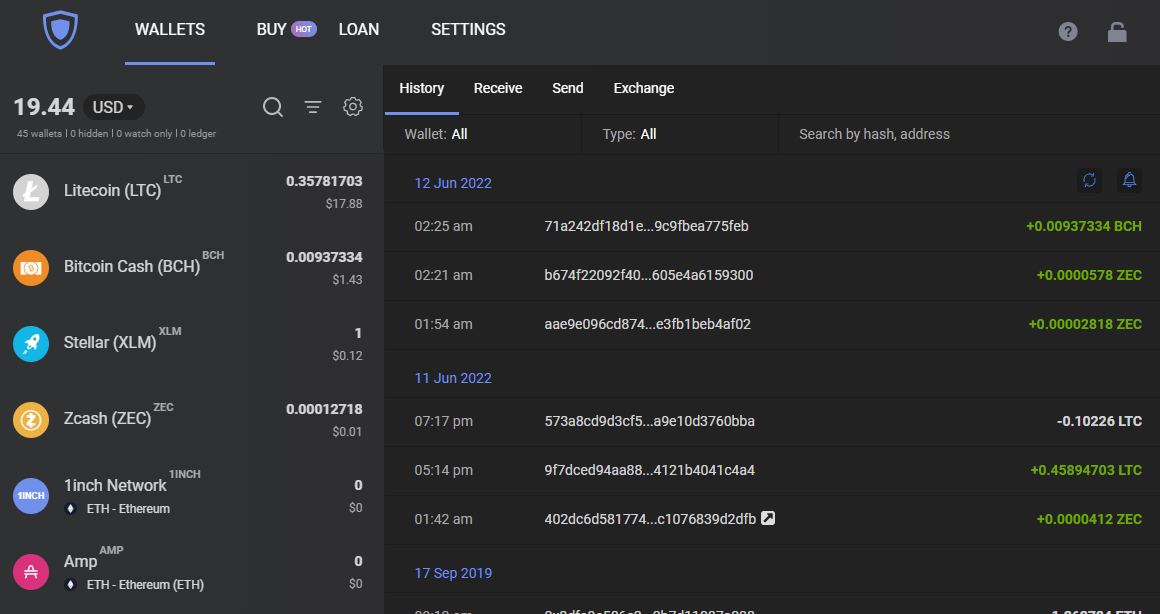Select the Bitcoin Cash (BCH) wallet
This screenshot has width=1160, height=614.
pos(192,268)
